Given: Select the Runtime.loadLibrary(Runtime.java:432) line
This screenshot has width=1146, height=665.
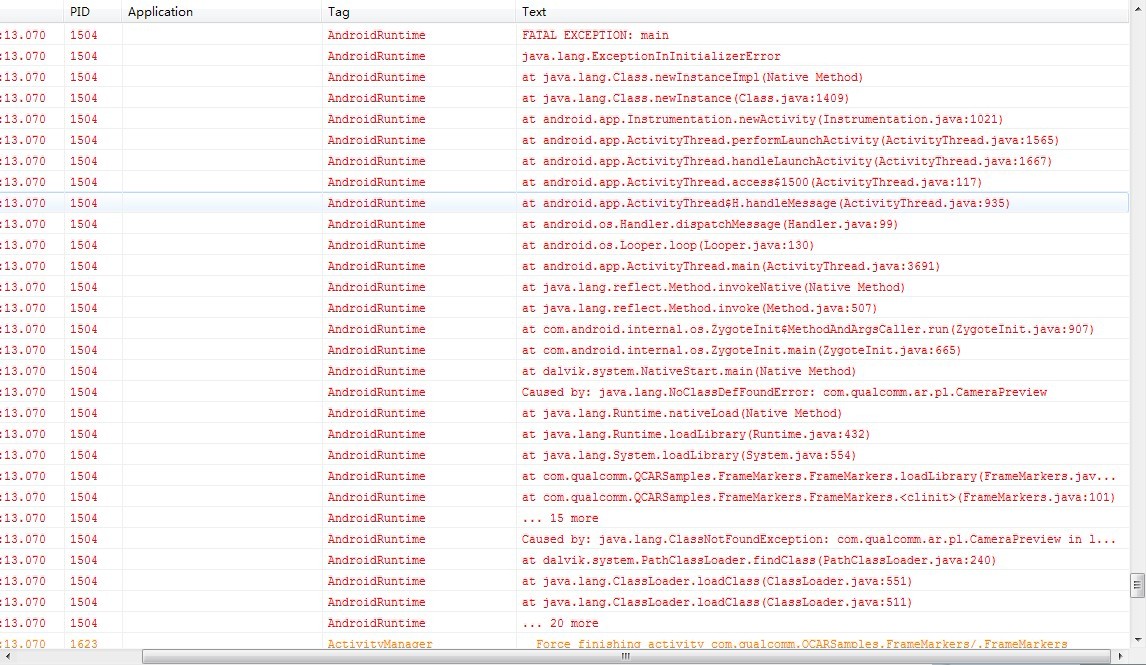Looking at the screenshot, I should (564, 434).
